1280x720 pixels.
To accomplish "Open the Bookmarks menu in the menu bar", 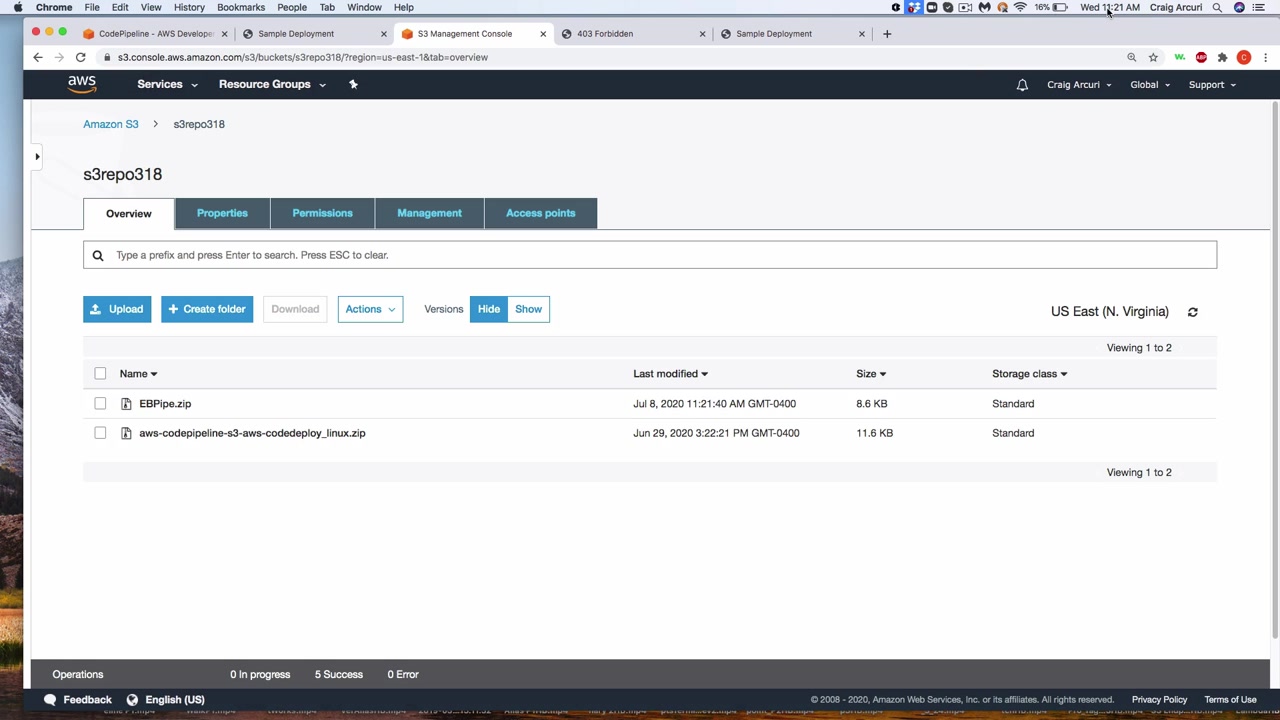I will [x=241, y=7].
